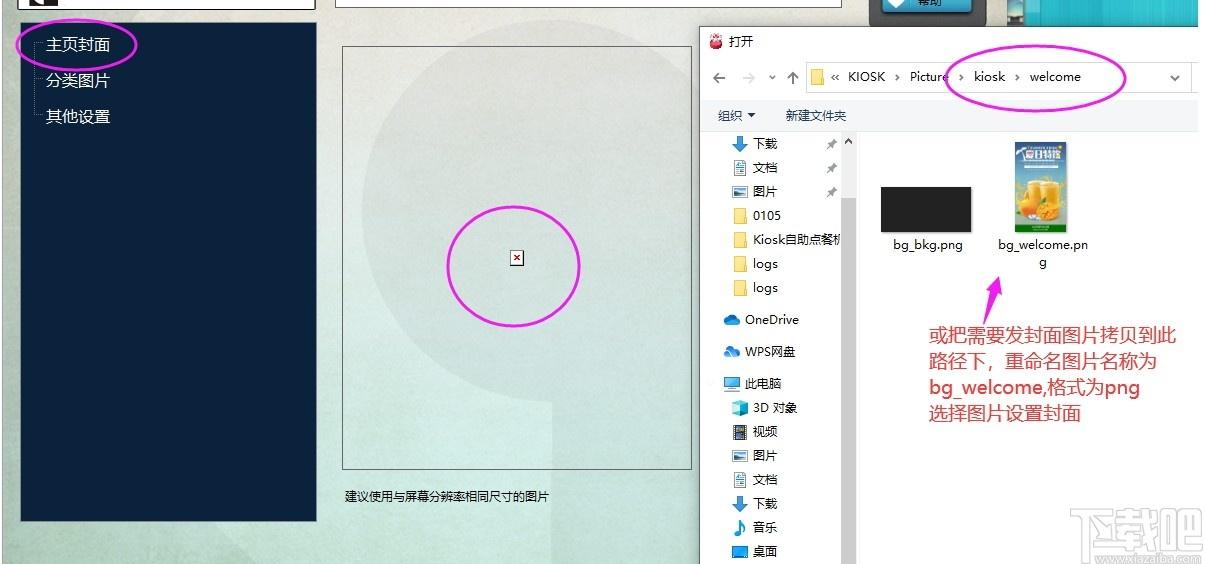Image resolution: width=1205 pixels, height=564 pixels.
Task: Open 图片 in quick access
Action: point(765,192)
